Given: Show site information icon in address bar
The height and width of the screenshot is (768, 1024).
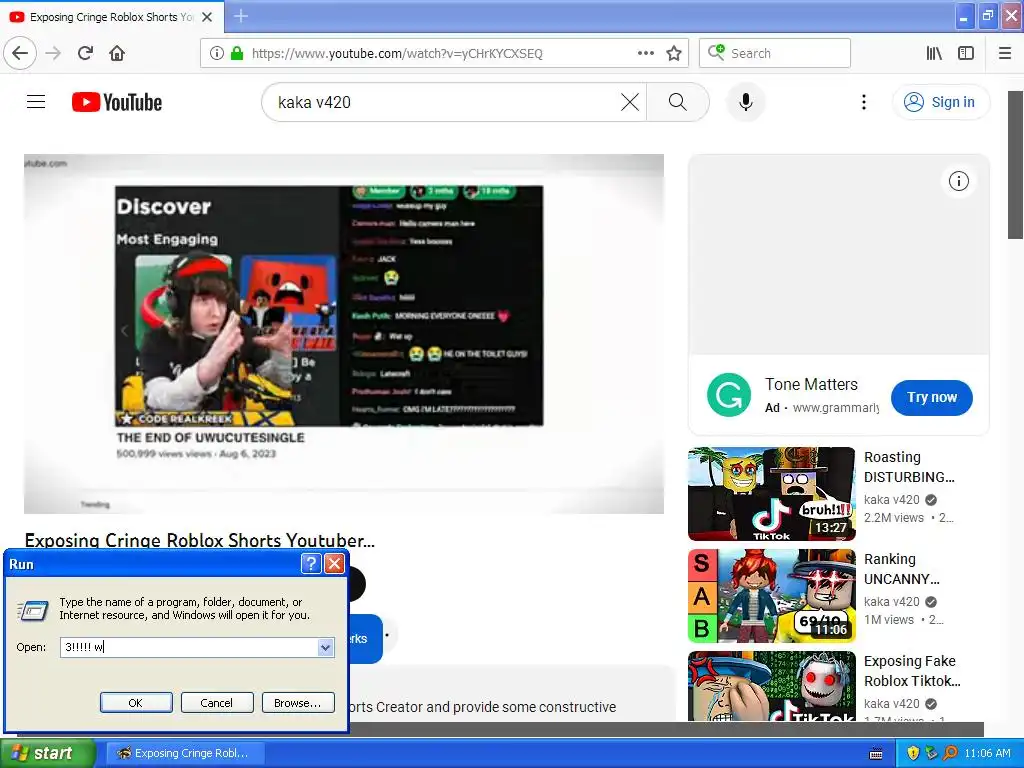Looking at the screenshot, I should [x=217, y=53].
